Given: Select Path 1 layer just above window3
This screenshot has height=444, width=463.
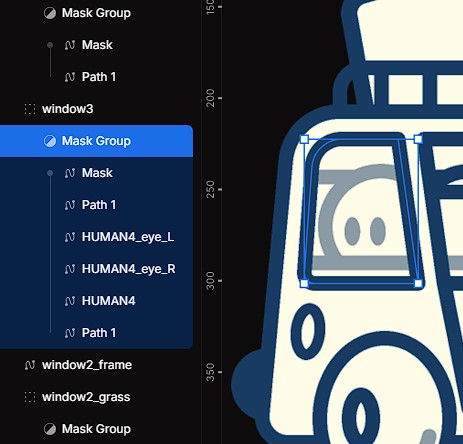Looking at the screenshot, I should [99, 77].
